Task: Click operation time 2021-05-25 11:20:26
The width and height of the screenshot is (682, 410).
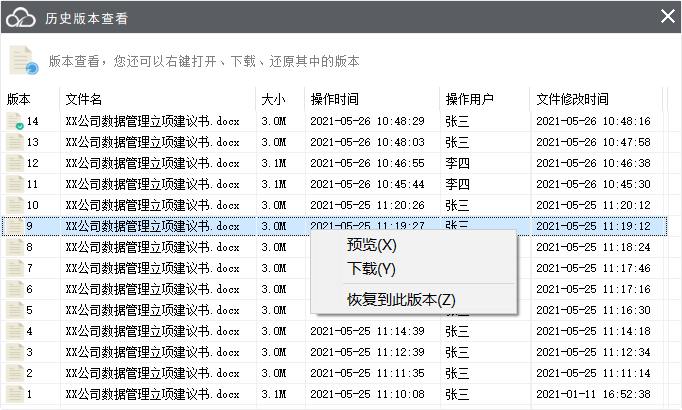Action: [x=367, y=205]
